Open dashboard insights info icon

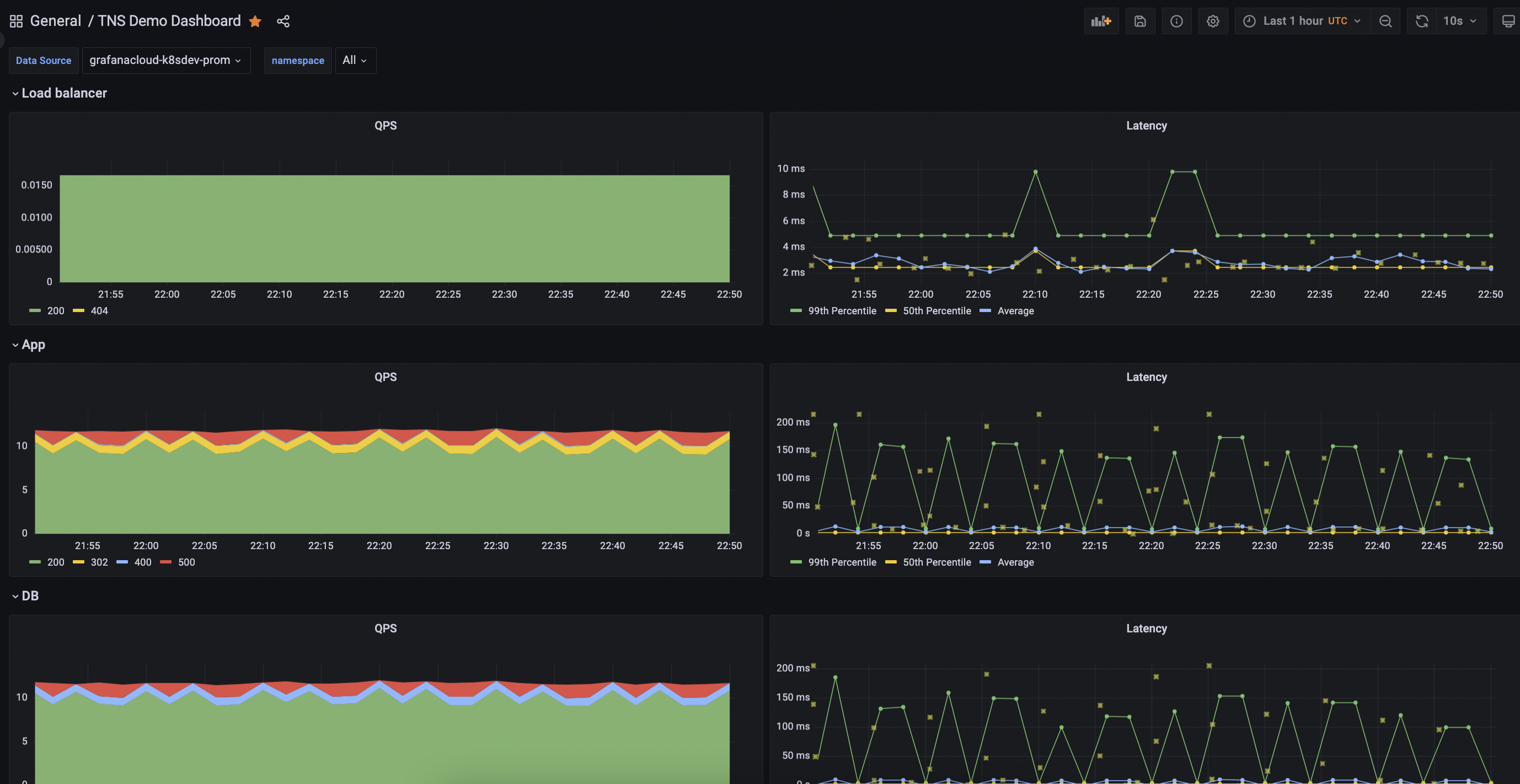pyautogui.click(x=1176, y=22)
